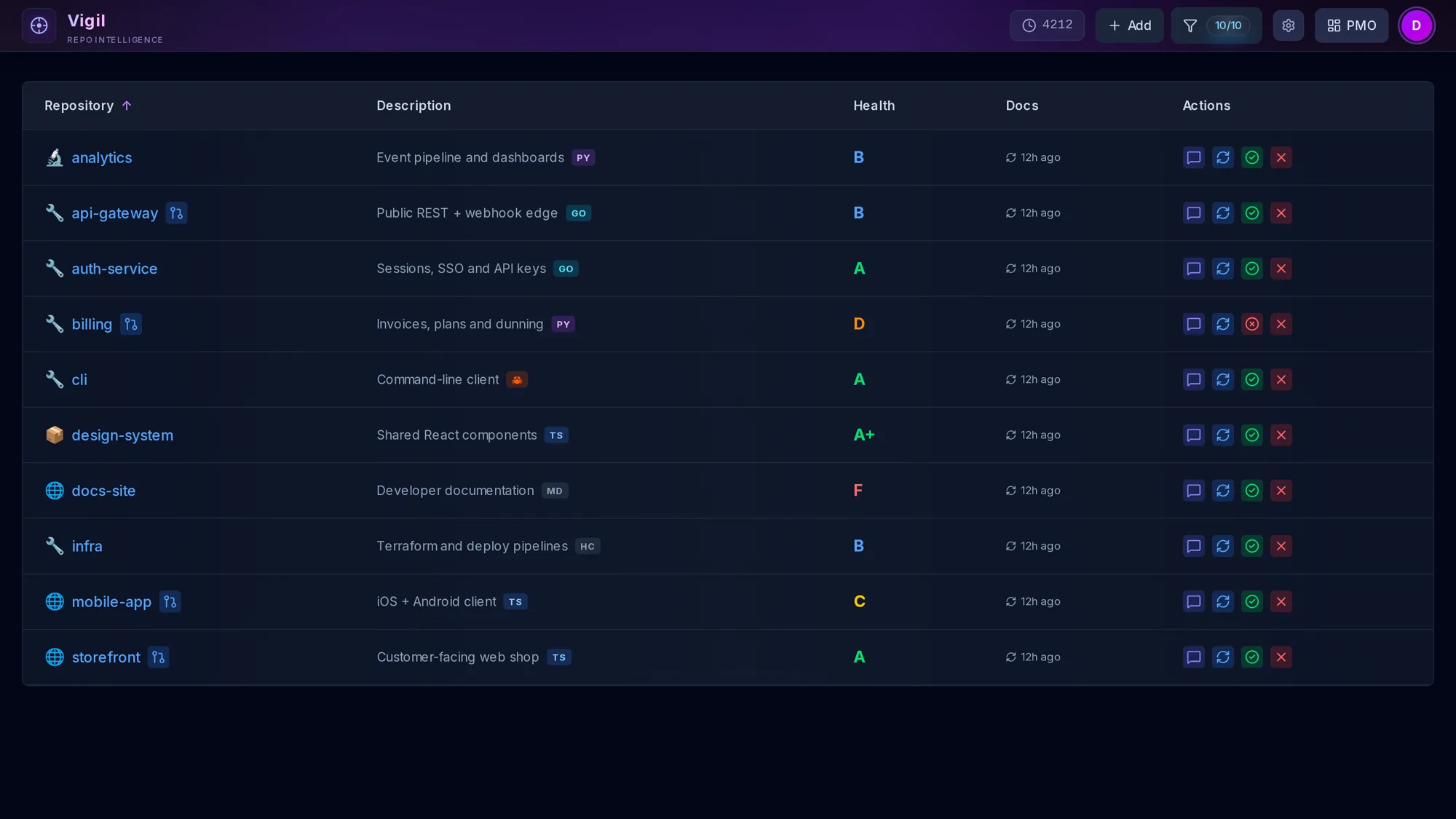Click the Vigil logo icon

(39, 25)
